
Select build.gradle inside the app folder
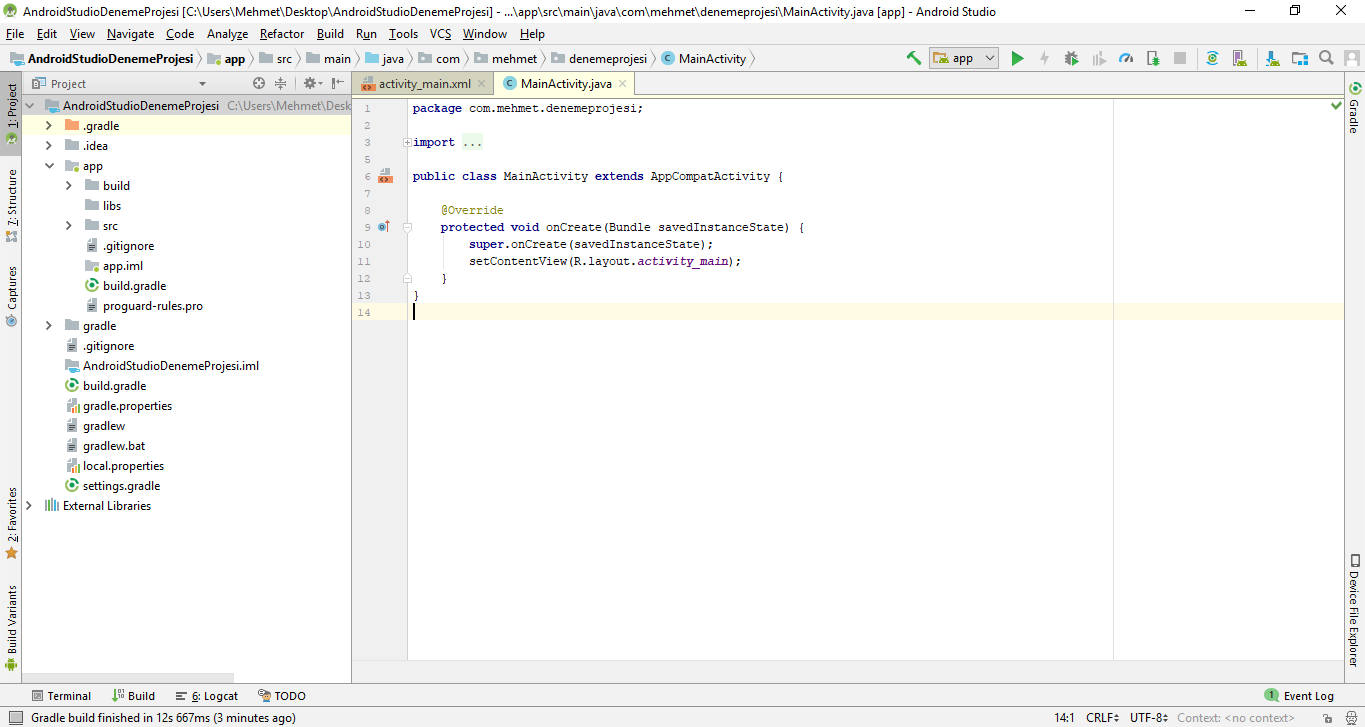coord(134,286)
